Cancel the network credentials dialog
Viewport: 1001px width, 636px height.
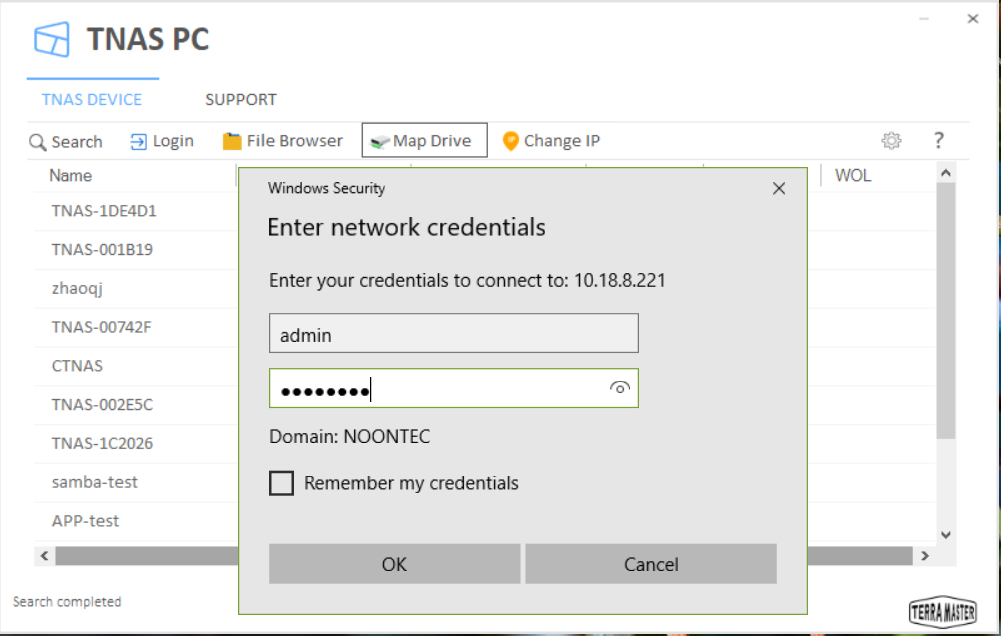click(x=651, y=564)
